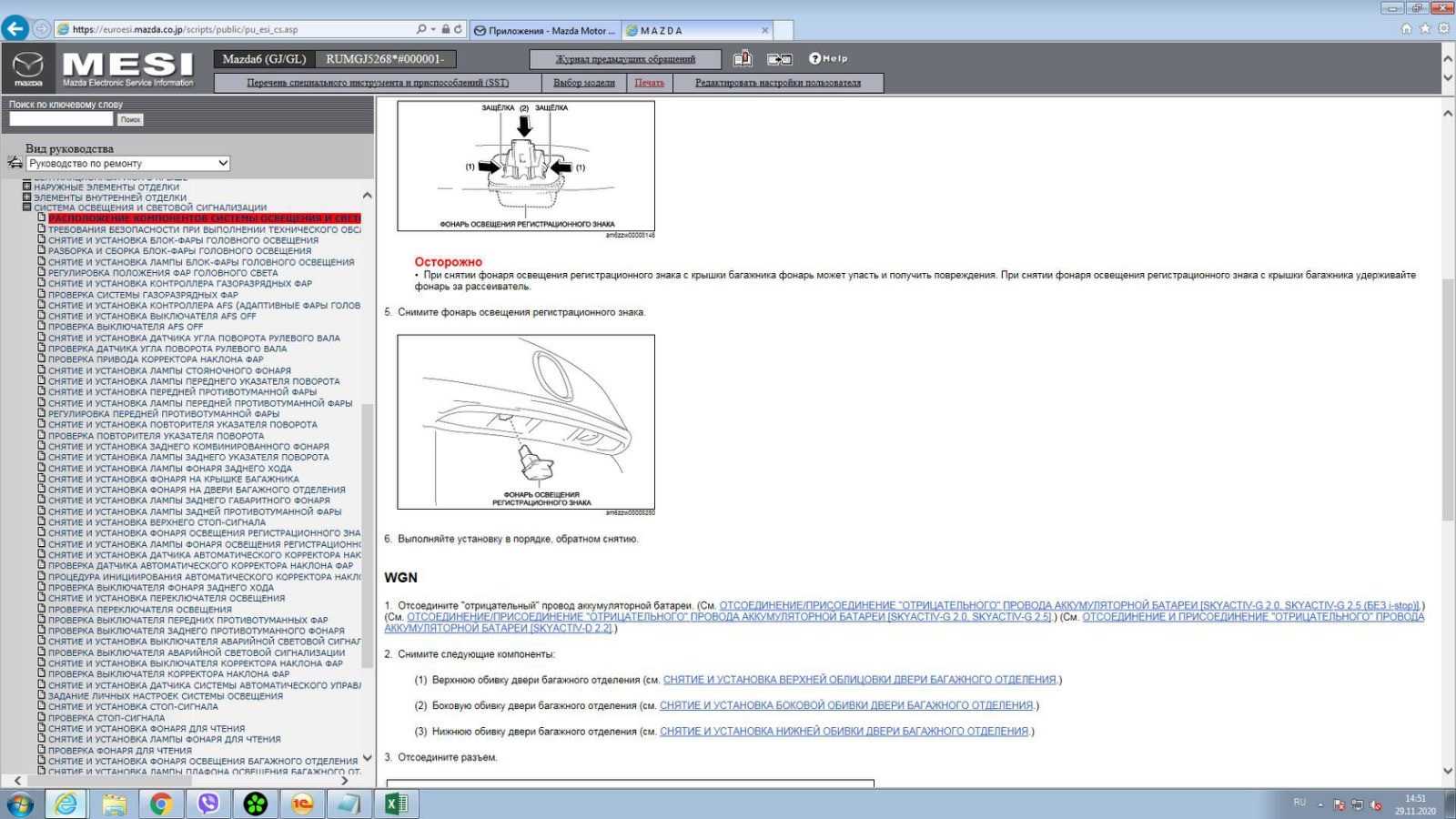
Task: Select СНЯТИЕ И УСТАНОВКА ФОНАРЯ НА КРЫШКЕ БАГАЖНИКА
Action: click(x=174, y=479)
